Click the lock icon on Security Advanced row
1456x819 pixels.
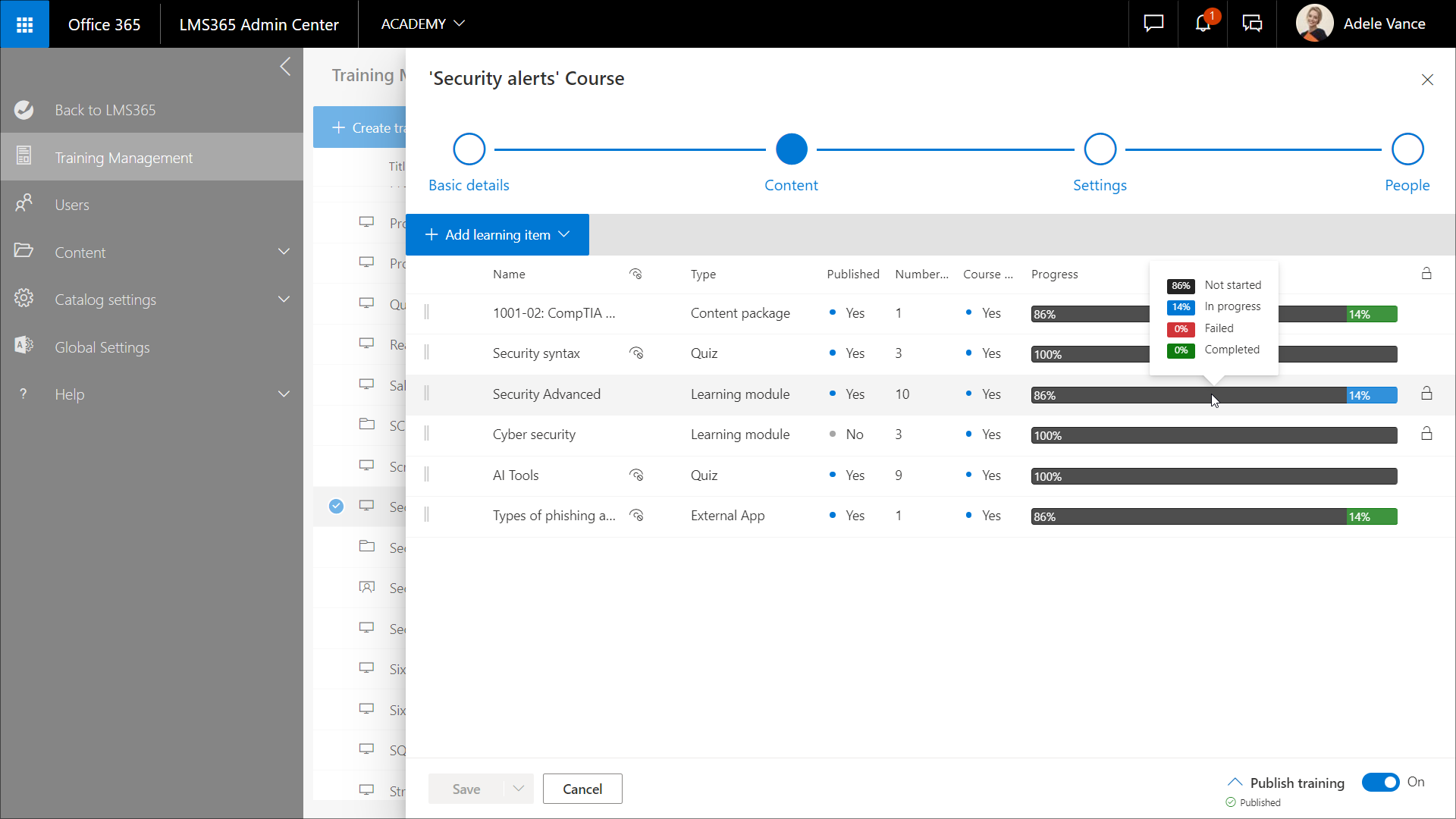pos(1426,394)
